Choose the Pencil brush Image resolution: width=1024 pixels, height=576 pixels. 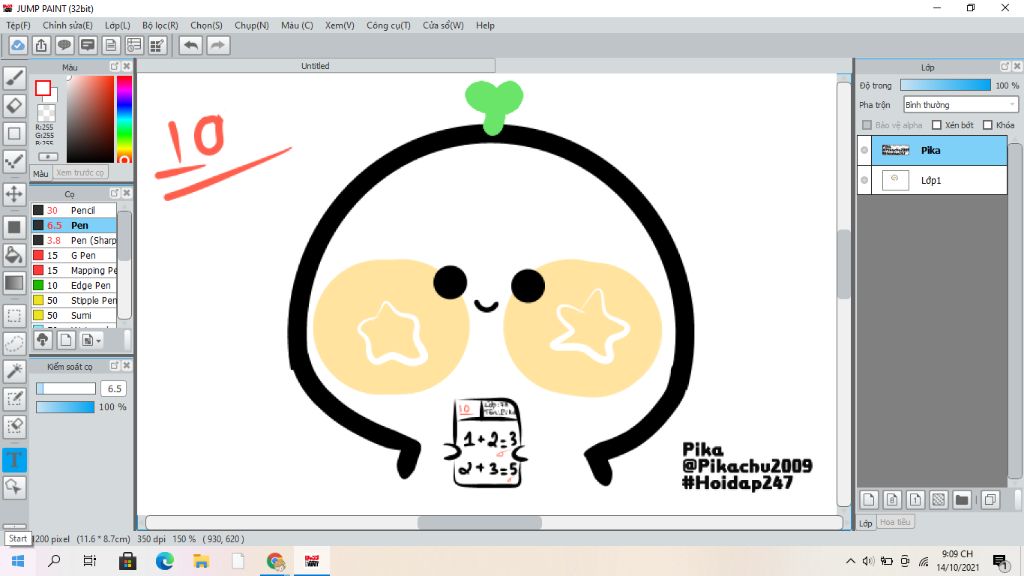click(x=74, y=210)
